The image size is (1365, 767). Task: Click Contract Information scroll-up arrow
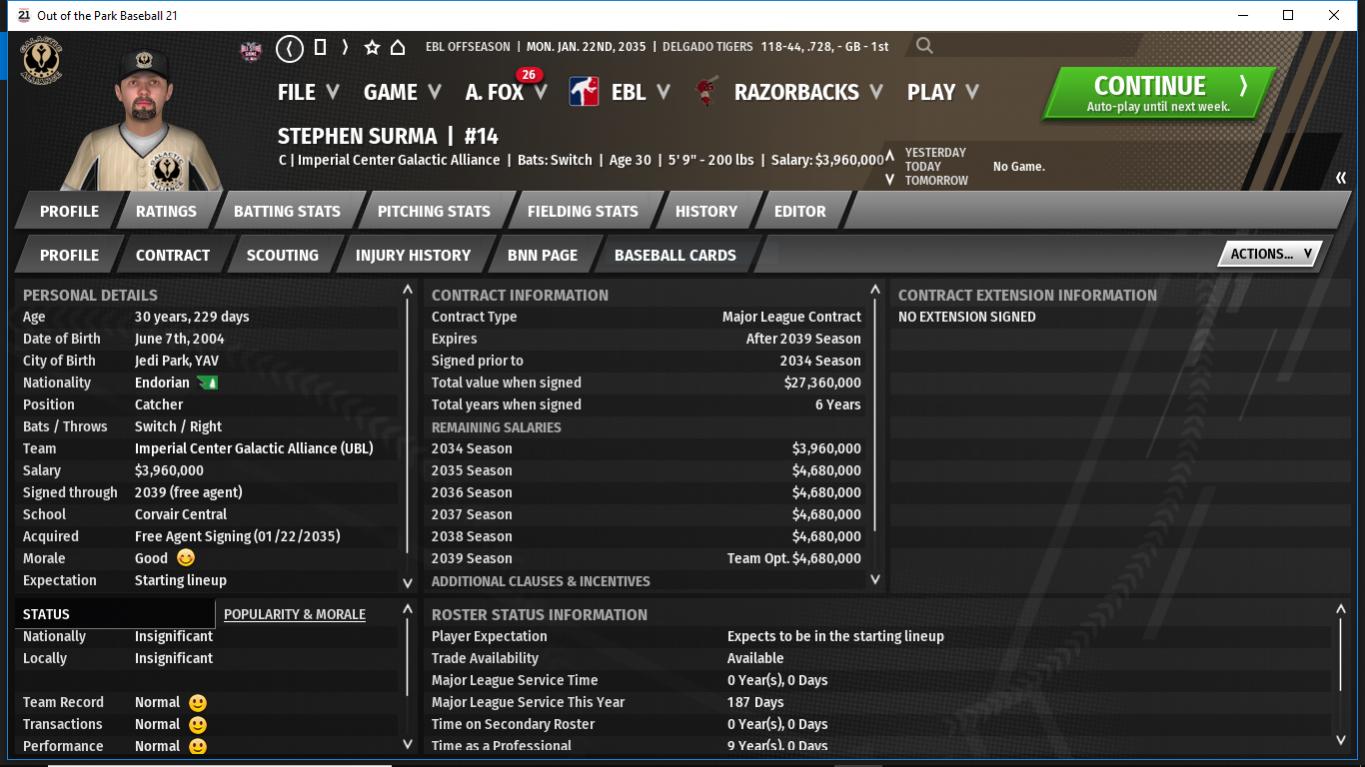coord(875,290)
